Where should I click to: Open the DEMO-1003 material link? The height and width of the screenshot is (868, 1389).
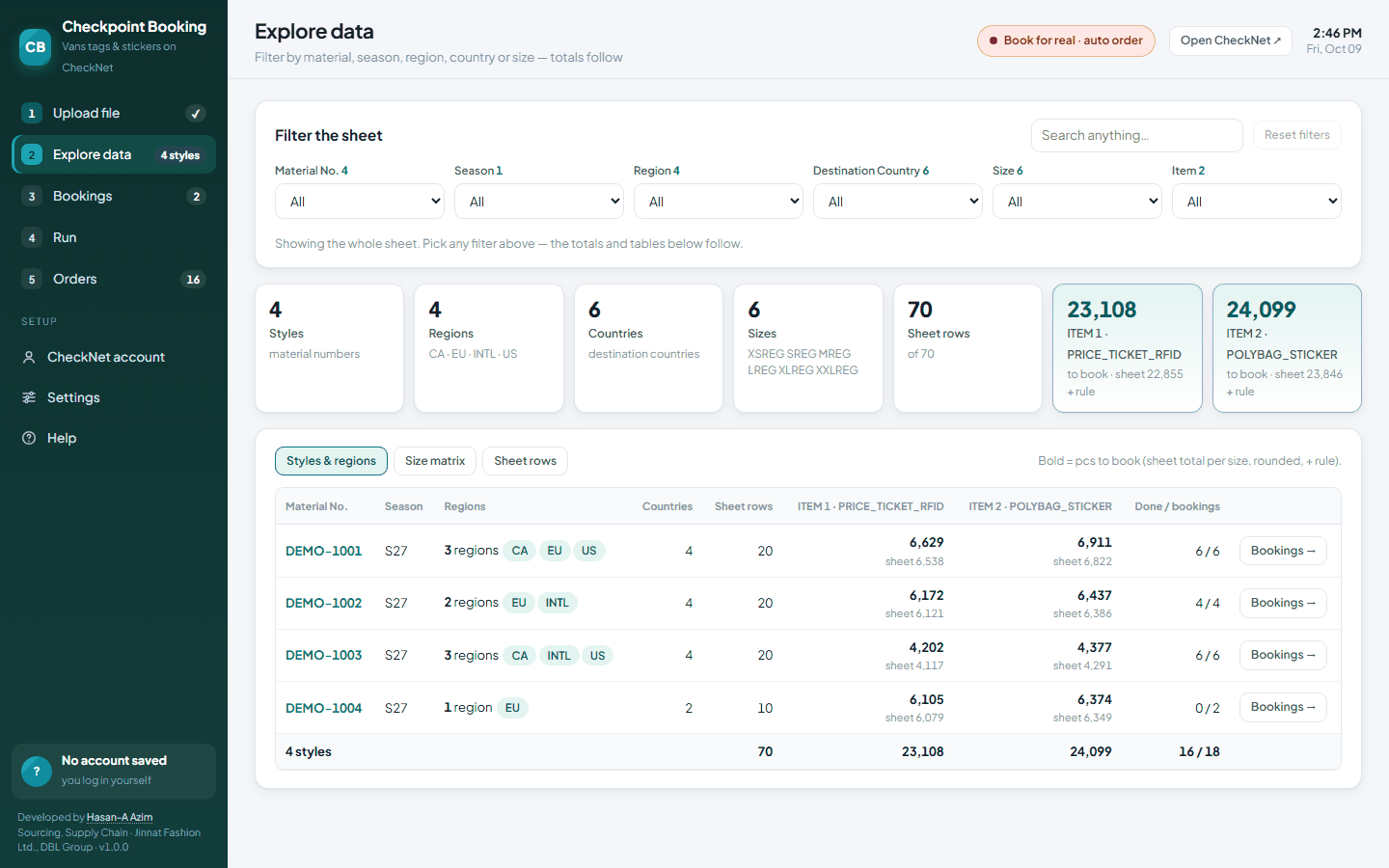pyautogui.click(x=323, y=655)
